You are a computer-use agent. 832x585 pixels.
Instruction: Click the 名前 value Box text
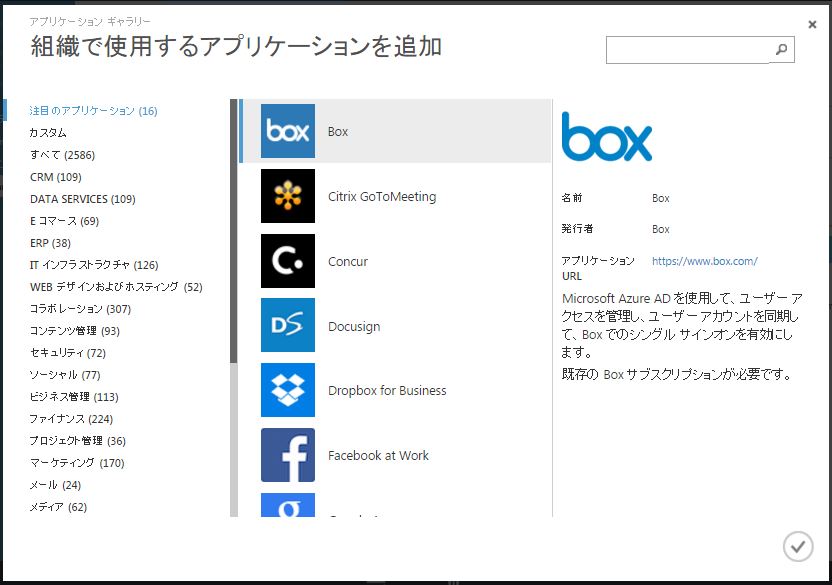(661, 198)
